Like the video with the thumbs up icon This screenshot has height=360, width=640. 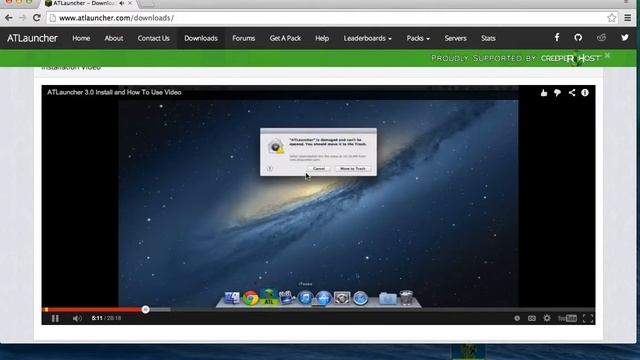[544, 93]
